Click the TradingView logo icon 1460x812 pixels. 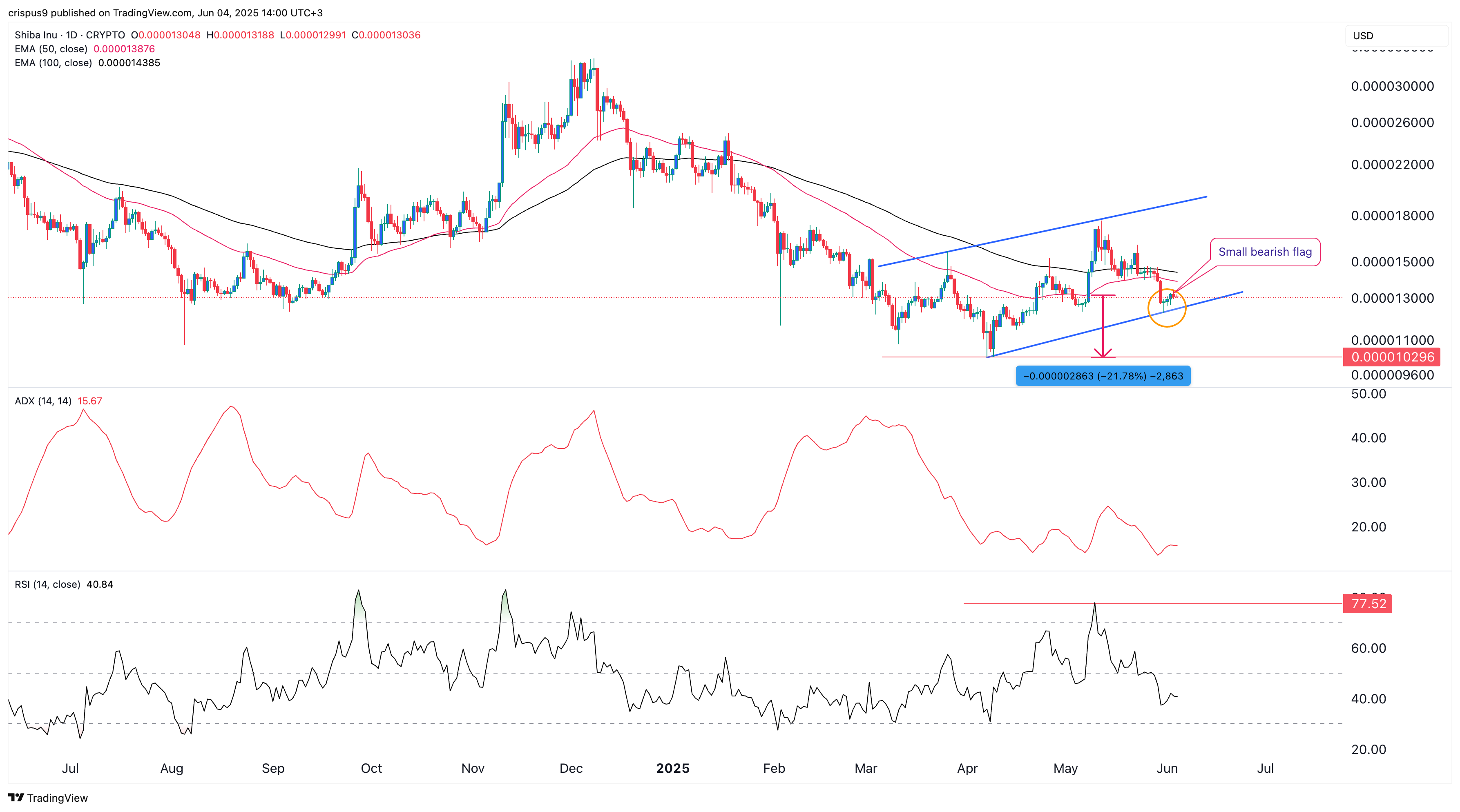coord(16,797)
